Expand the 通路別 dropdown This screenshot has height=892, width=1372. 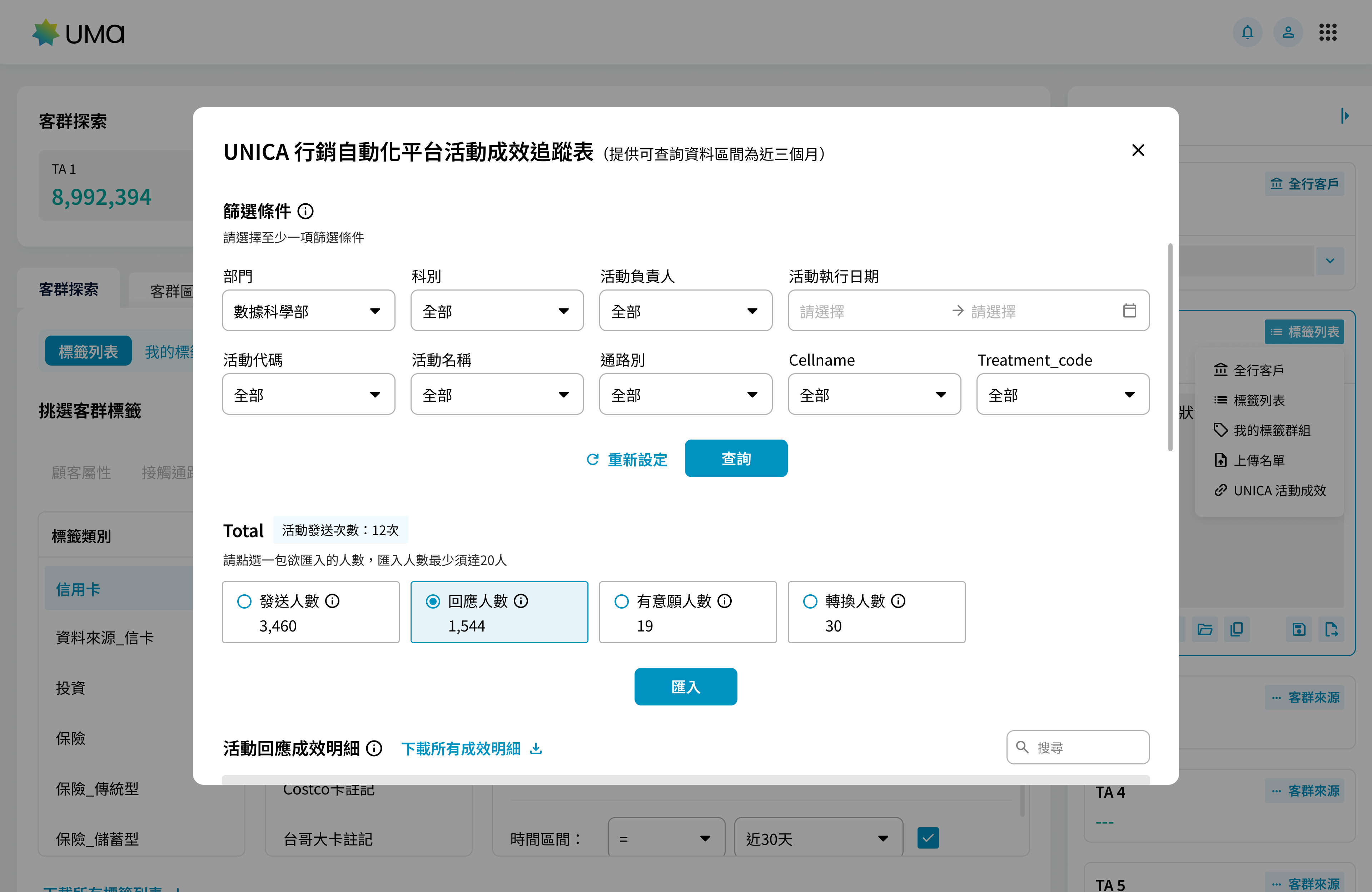click(x=685, y=395)
